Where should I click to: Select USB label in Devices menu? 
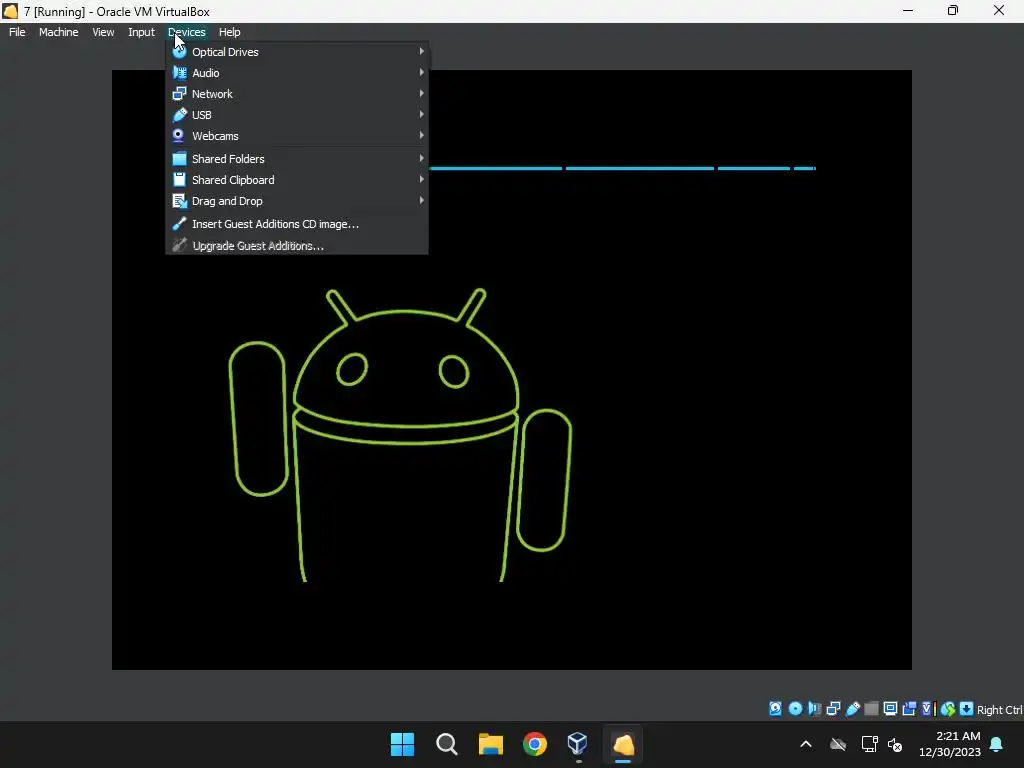tap(202, 115)
